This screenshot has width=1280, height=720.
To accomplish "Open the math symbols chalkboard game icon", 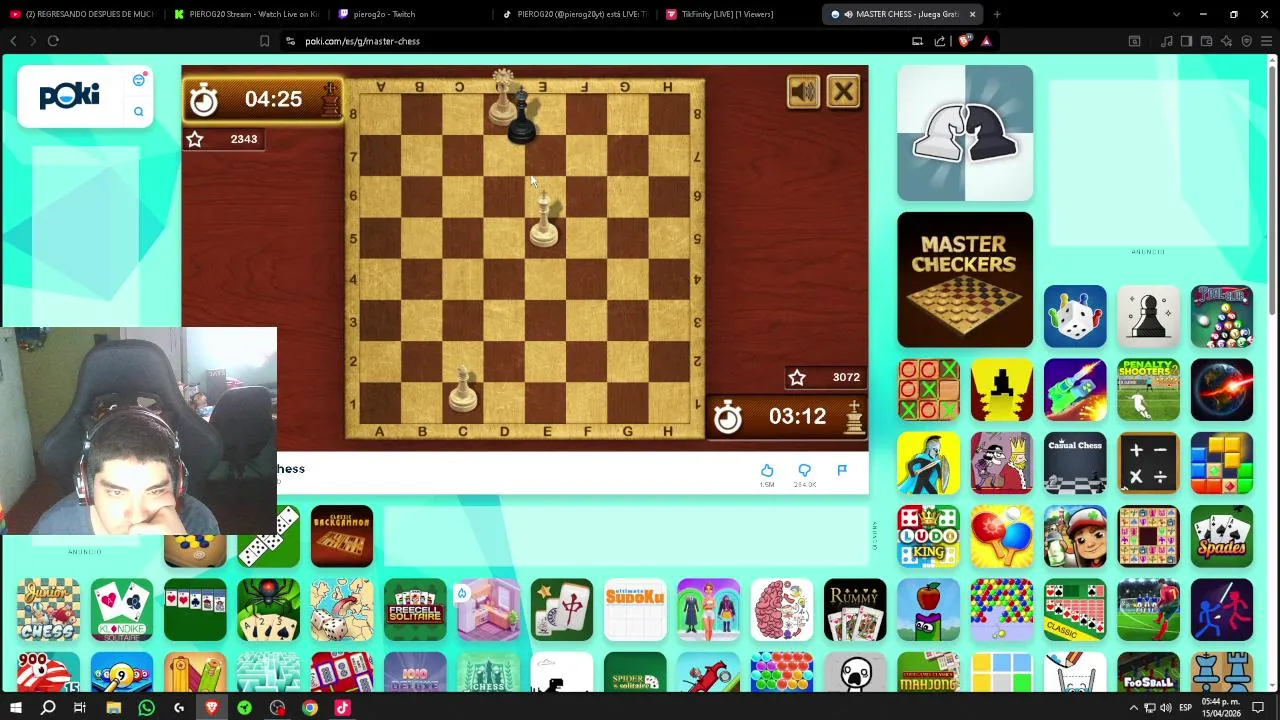I will 1148,463.
